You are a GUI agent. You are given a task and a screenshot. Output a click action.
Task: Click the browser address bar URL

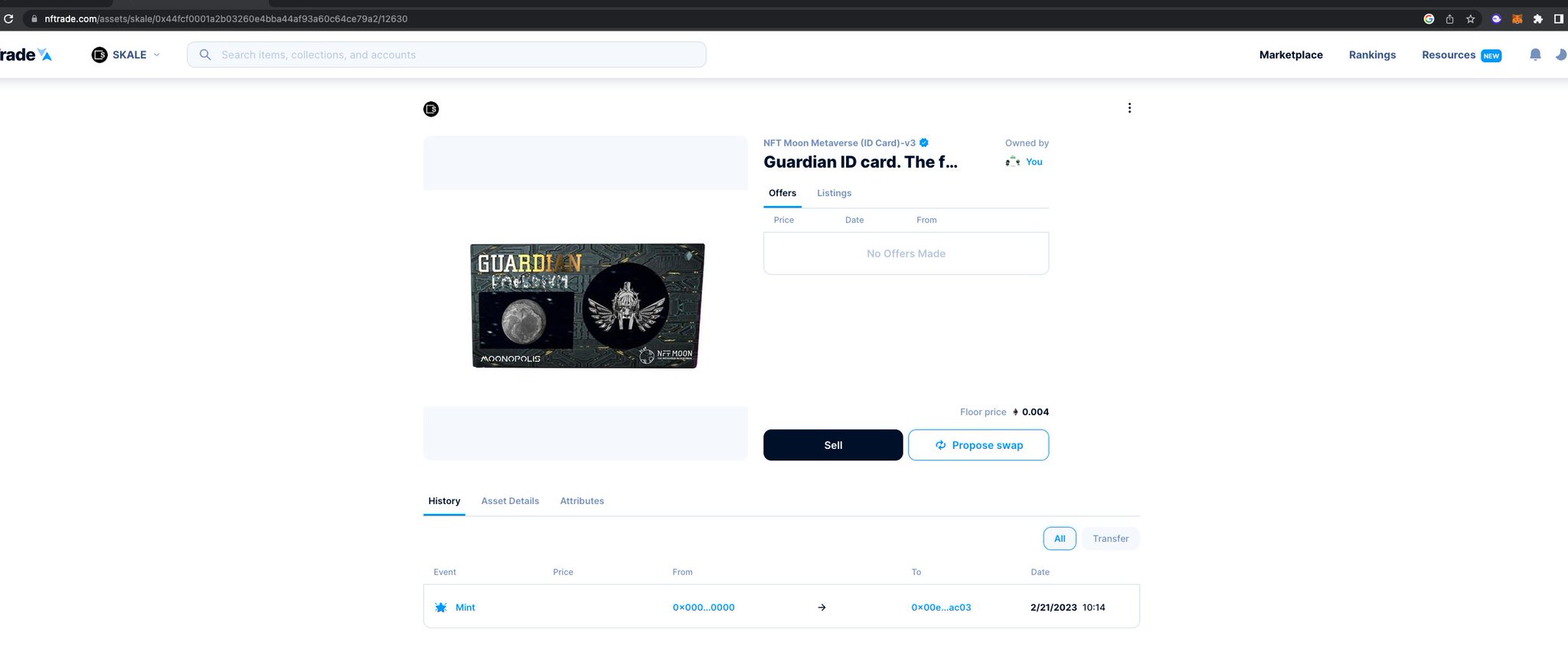(x=226, y=18)
